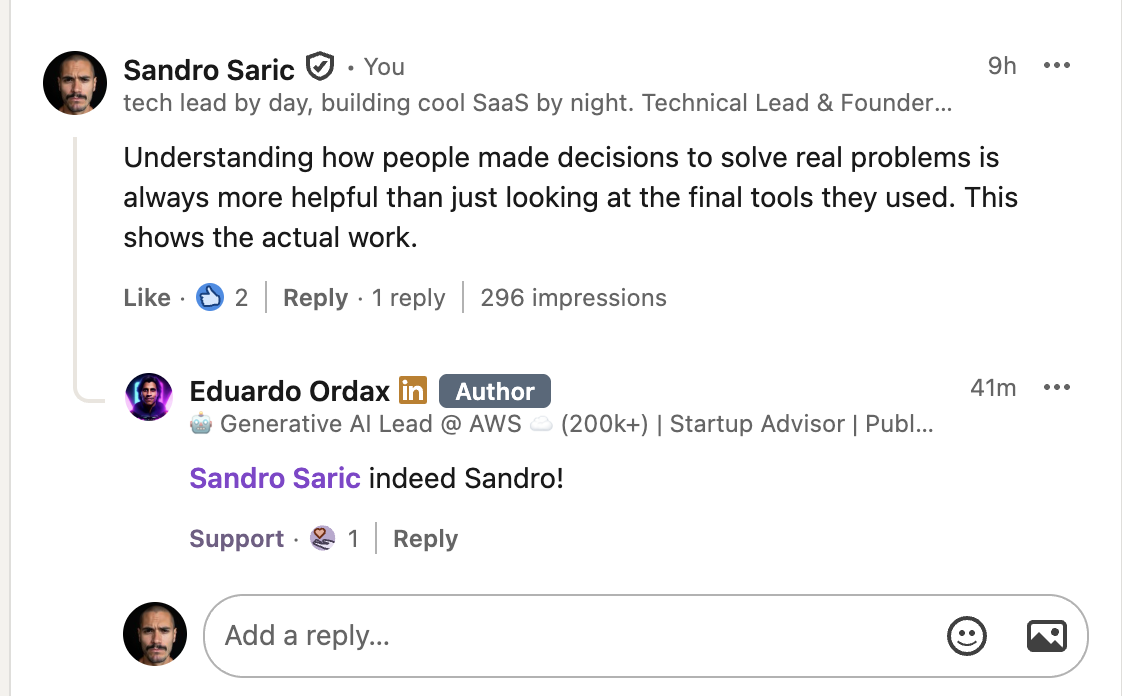Viewport: 1122px width, 696px height.
Task: Open the top commenter's profile picture
Action: [75, 83]
